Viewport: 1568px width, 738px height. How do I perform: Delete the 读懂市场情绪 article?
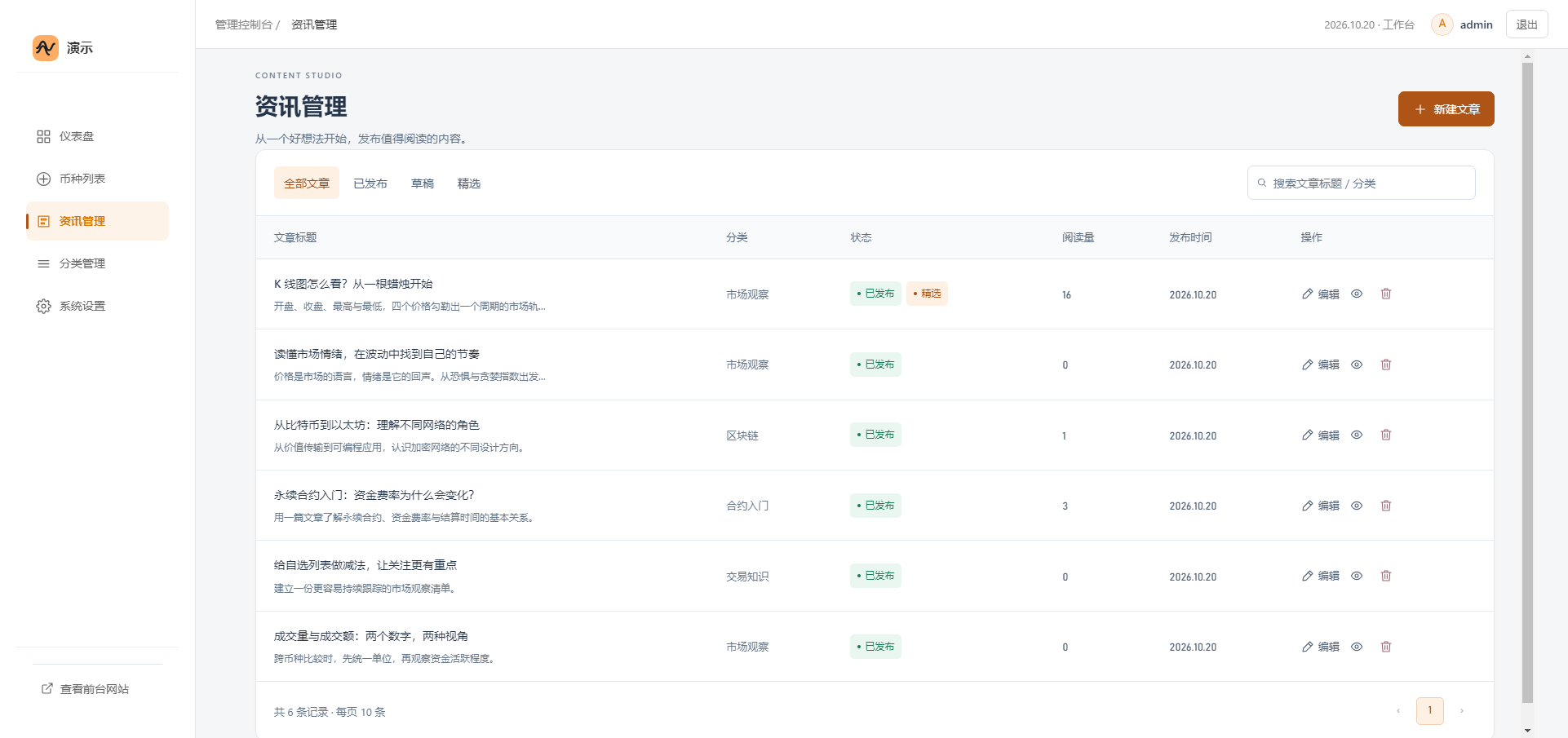[1386, 365]
